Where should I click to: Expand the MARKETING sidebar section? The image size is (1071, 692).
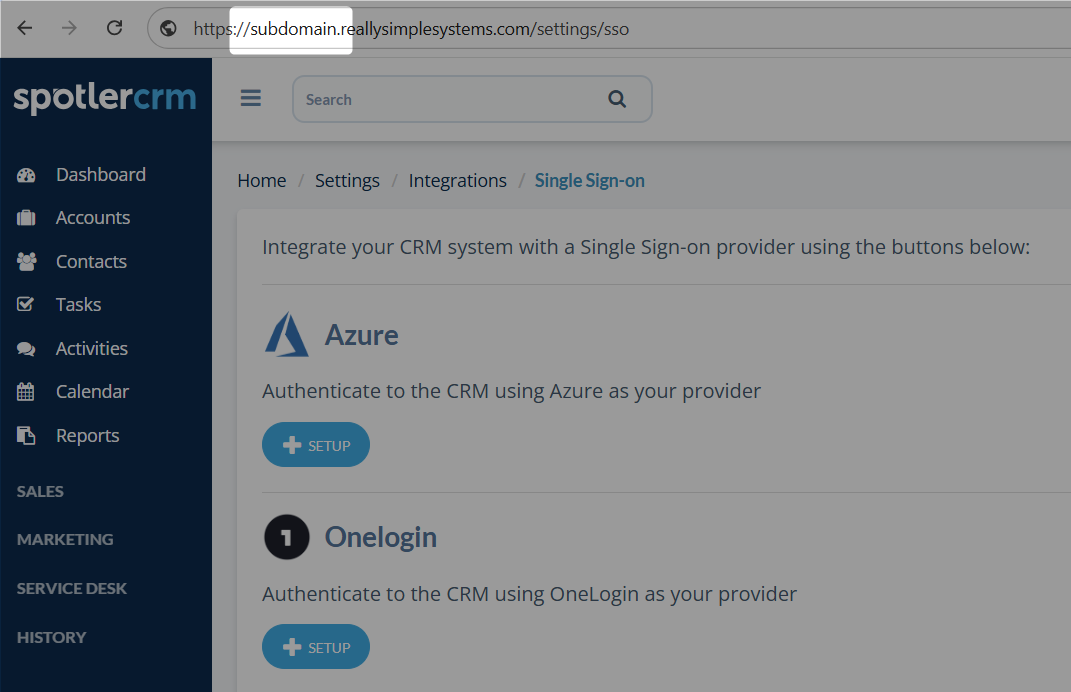click(x=65, y=540)
